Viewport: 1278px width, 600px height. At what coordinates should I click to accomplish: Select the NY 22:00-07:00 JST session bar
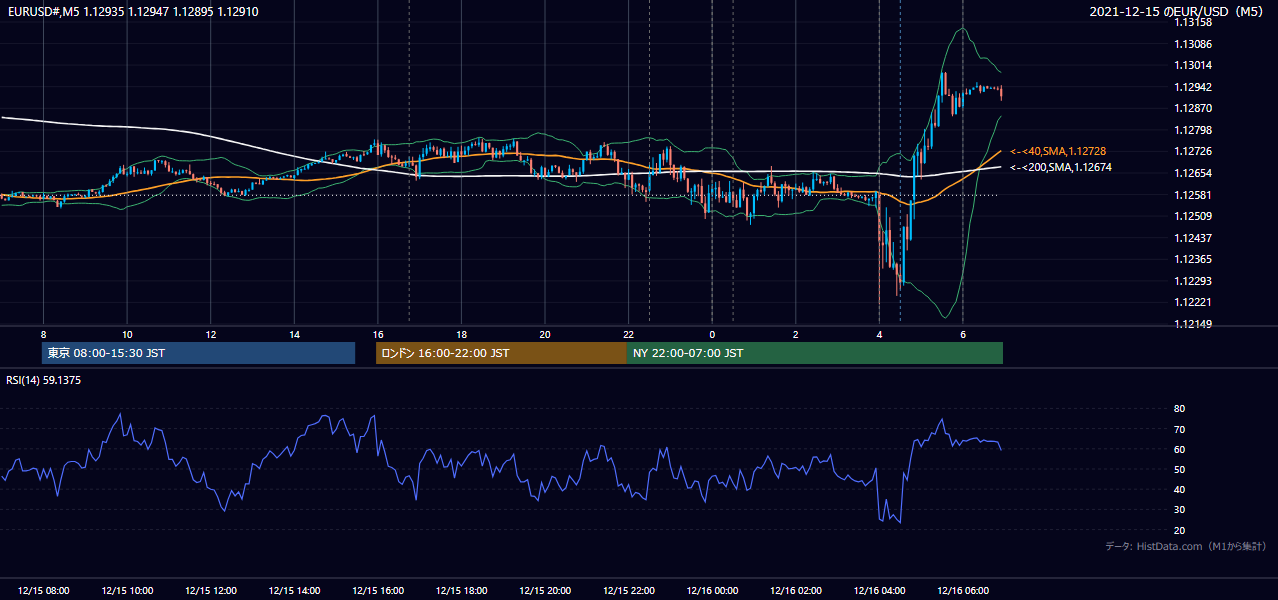(x=815, y=353)
